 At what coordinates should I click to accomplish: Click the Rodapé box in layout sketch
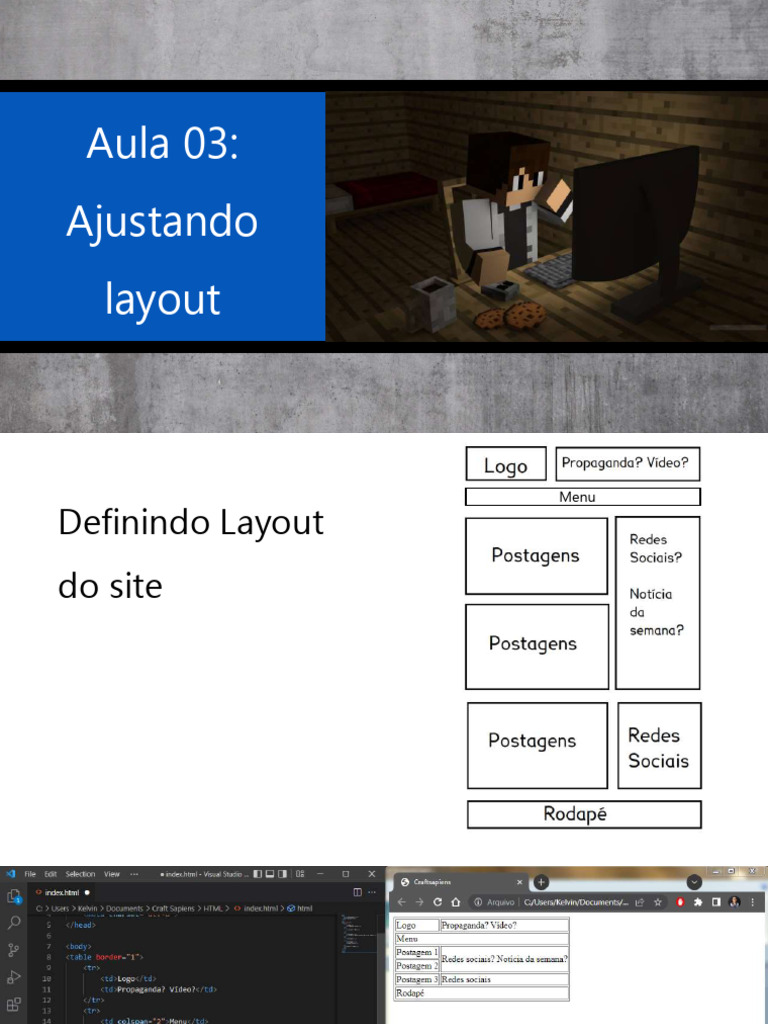(x=584, y=814)
